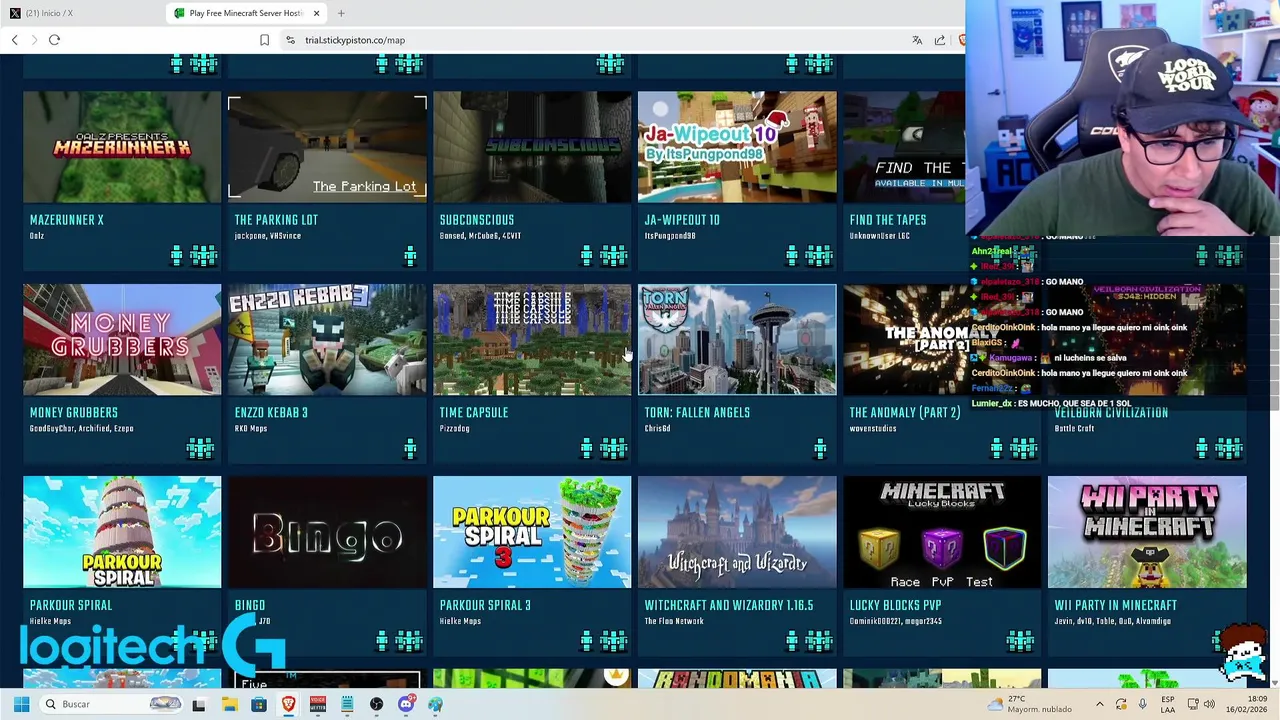1280x720 pixels.
Task: Click the Parkour Spiral 3 thumbnail
Action: (532, 532)
